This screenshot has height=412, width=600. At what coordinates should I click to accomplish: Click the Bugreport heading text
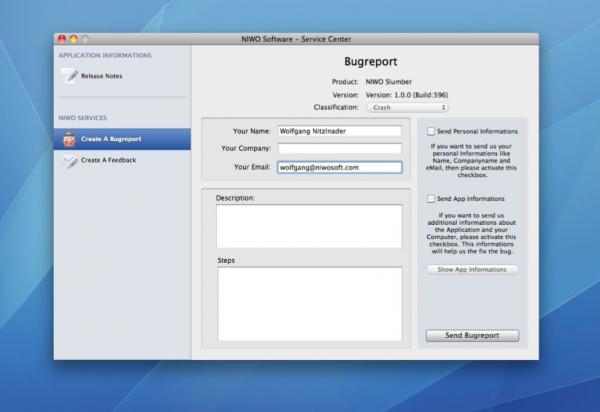pyautogui.click(x=370, y=61)
